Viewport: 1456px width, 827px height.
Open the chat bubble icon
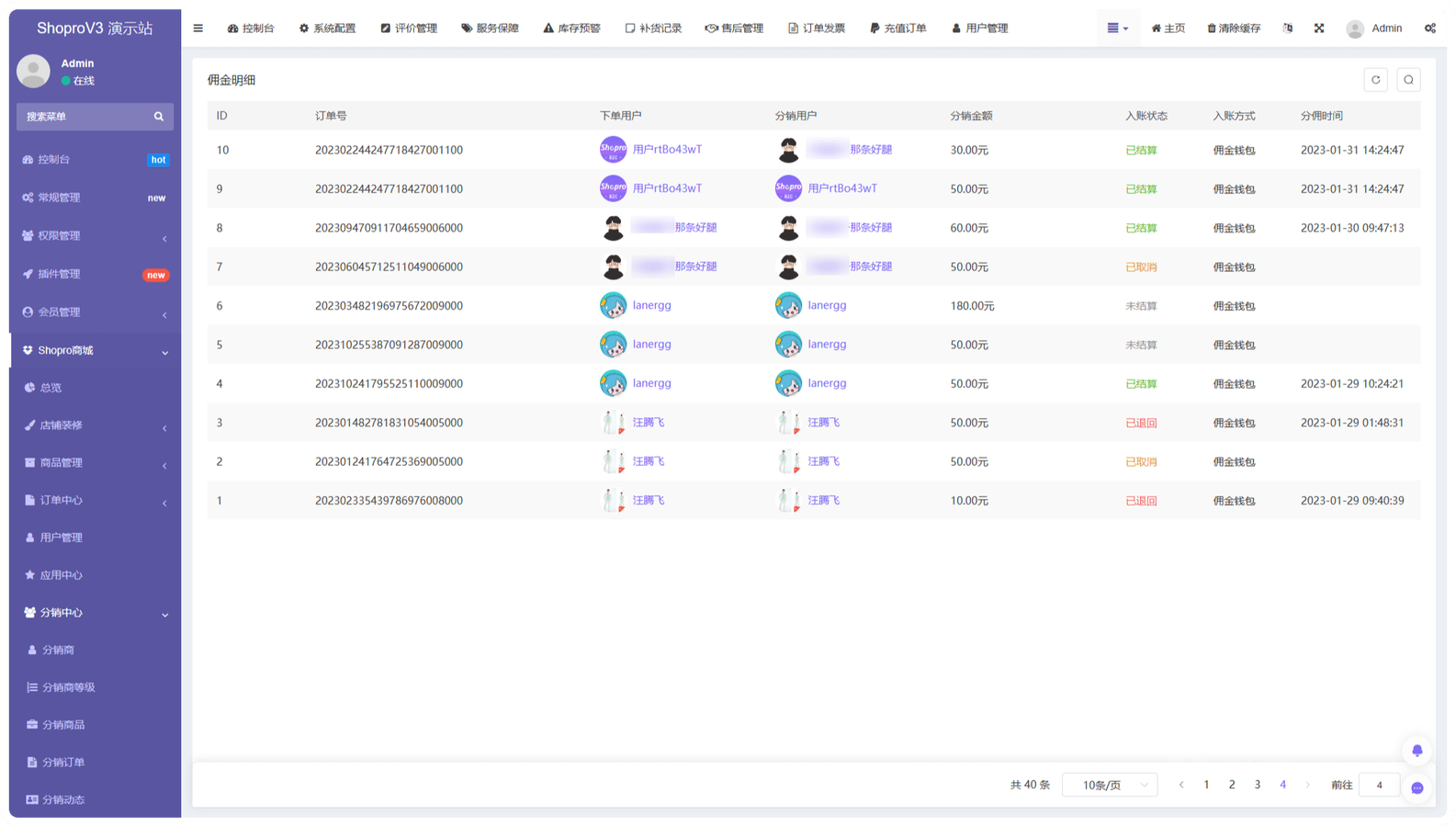coord(1416,787)
